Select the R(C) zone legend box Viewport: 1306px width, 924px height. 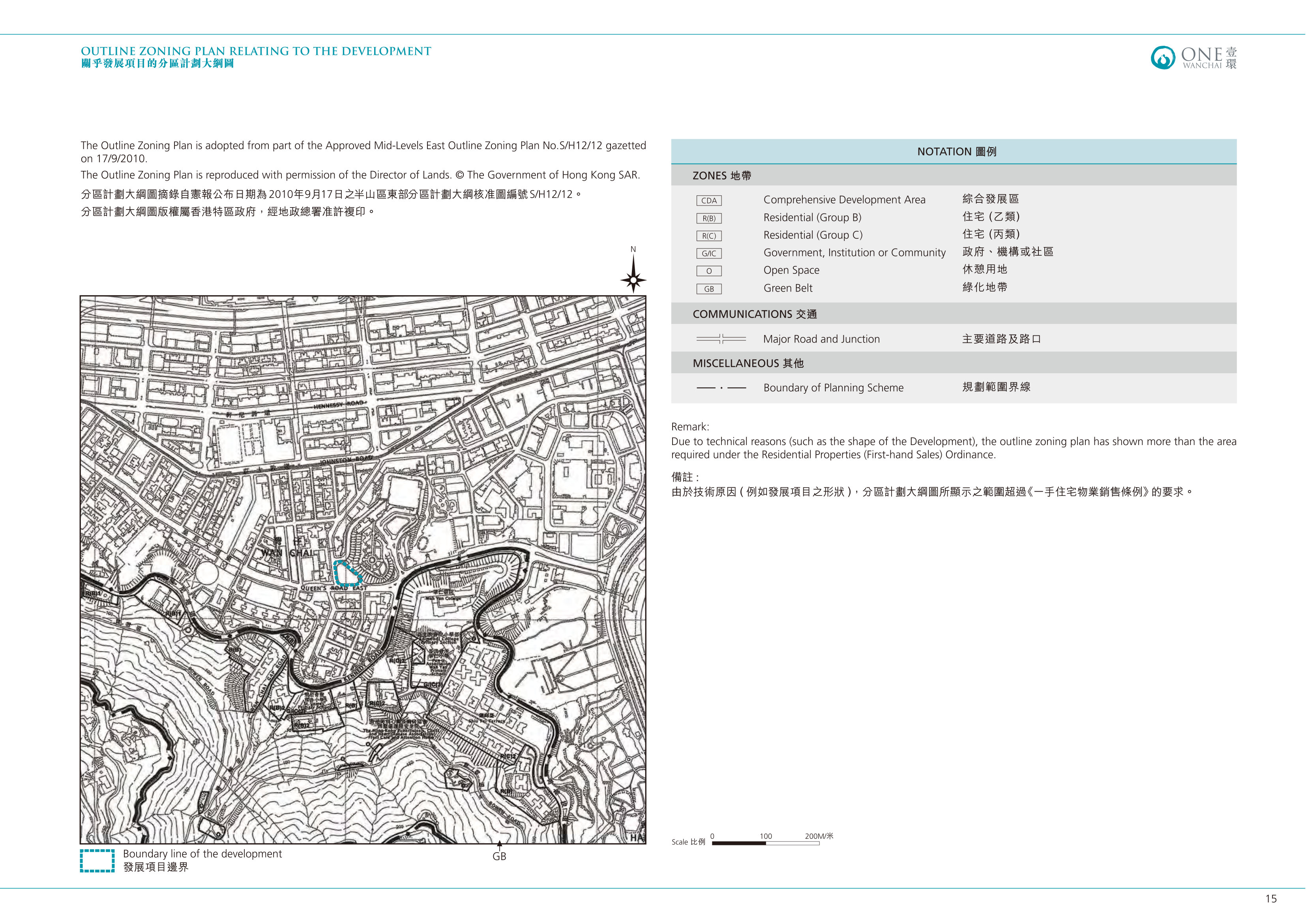(x=708, y=236)
